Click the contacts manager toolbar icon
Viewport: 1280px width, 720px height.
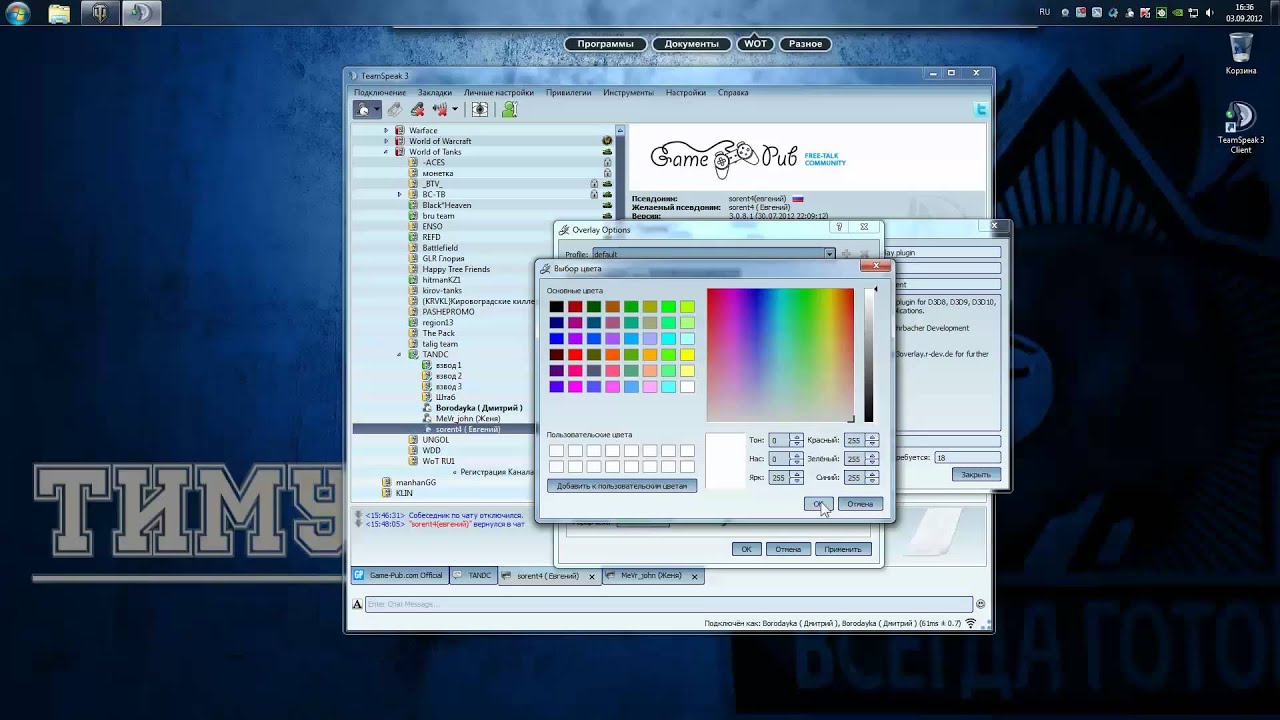480,109
